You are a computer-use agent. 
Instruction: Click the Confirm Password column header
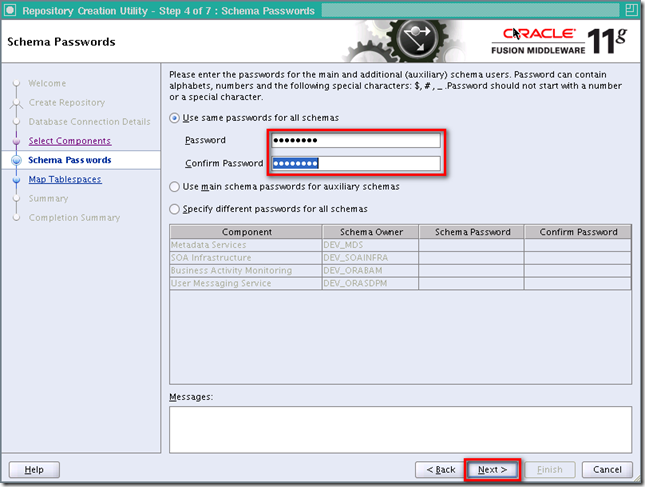click(x=578, y=232)
